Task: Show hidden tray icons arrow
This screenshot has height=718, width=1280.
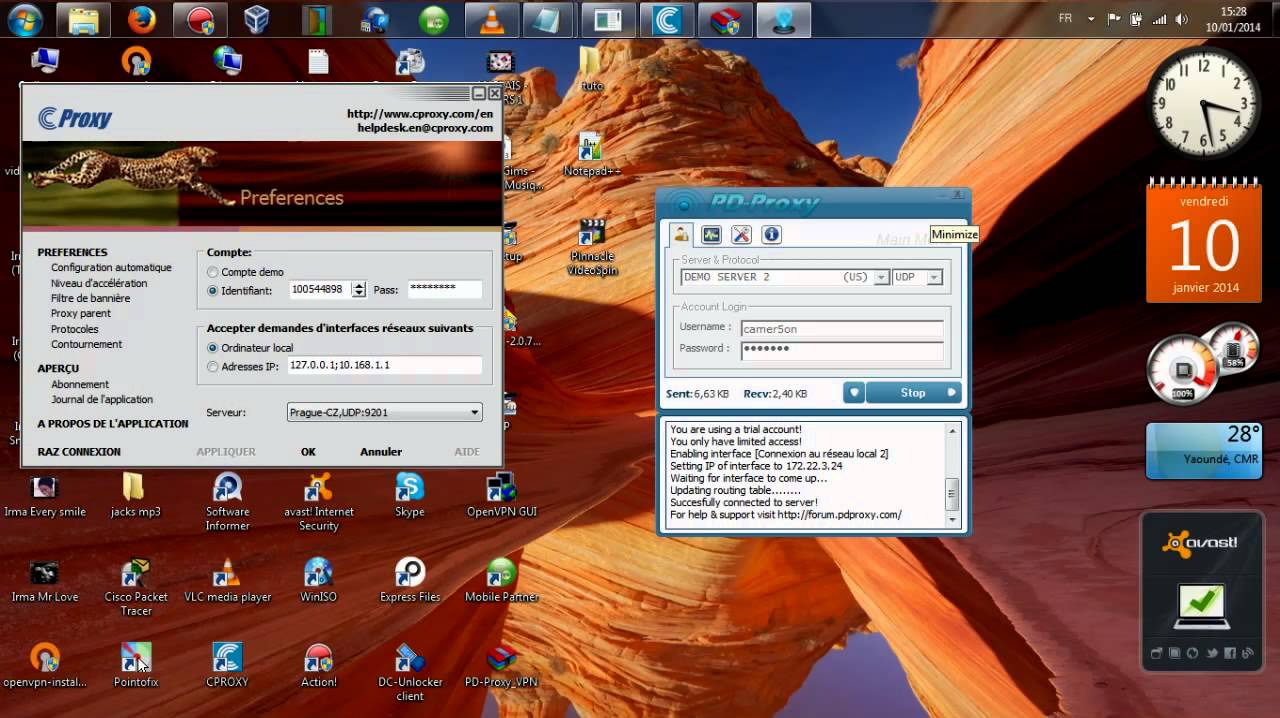Action: point(1091,19)
